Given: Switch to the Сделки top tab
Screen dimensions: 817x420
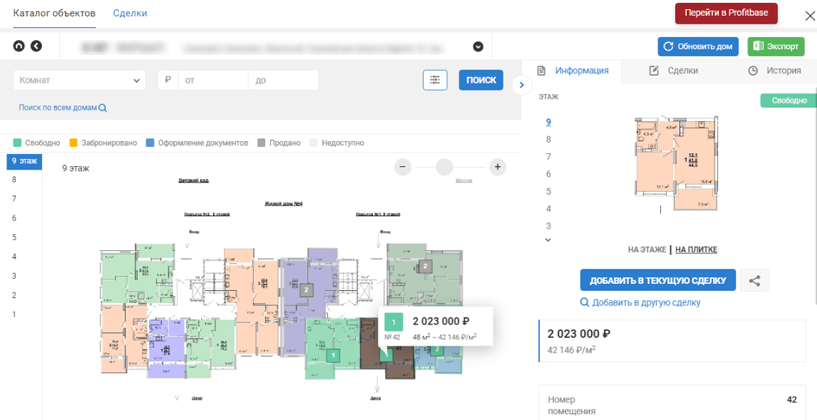Looking at the screenshot, I should click(x=130, y=13).
